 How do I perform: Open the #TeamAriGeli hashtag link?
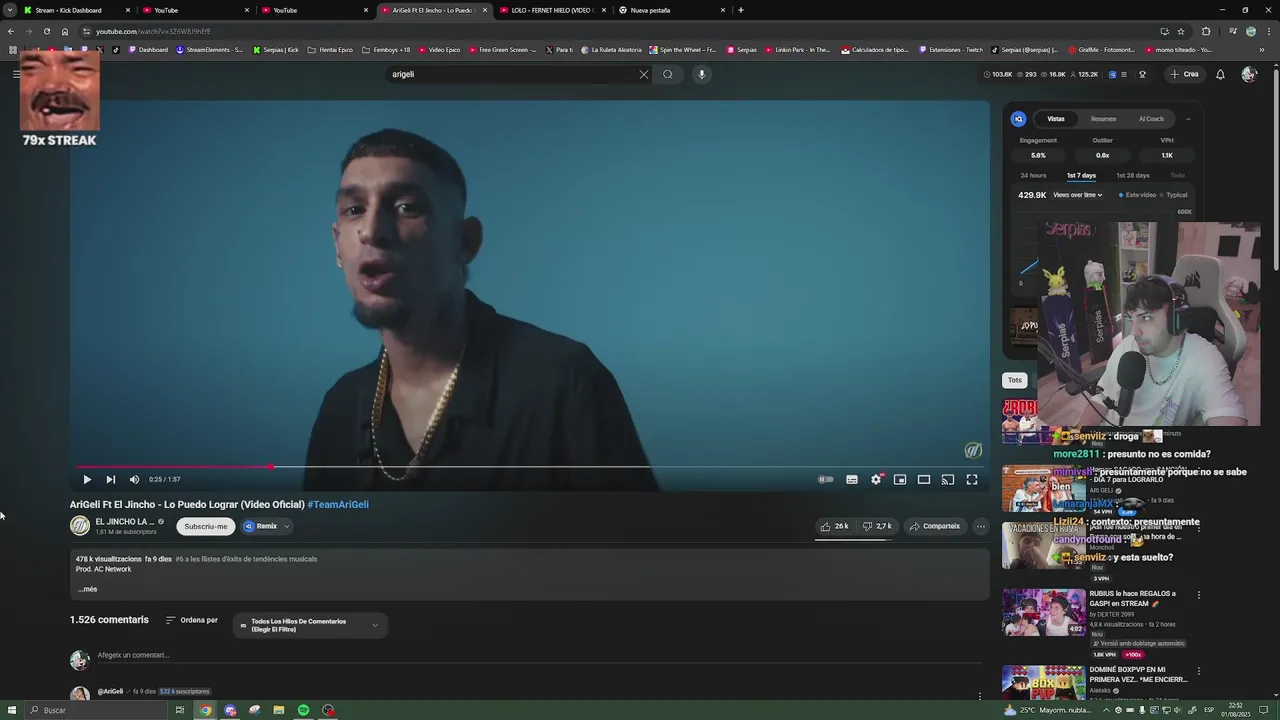click(338, 504)
